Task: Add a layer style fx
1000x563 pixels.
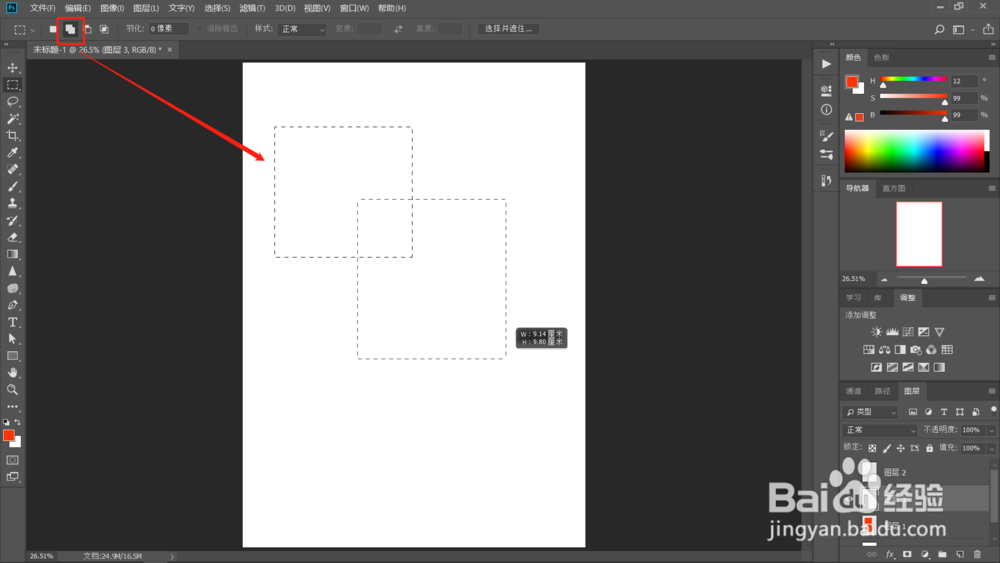Action: (890, 554)
